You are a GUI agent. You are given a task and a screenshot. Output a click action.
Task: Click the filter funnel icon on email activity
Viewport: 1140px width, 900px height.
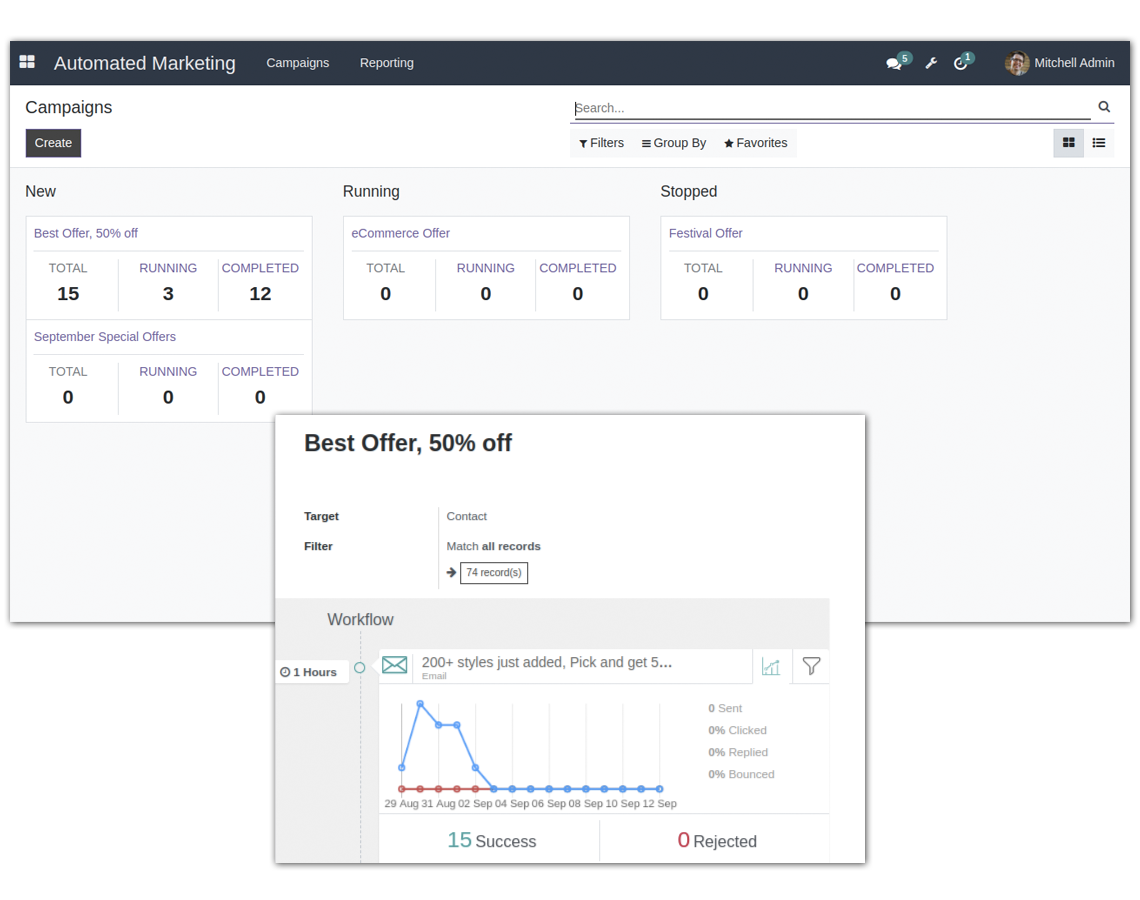pos(810,665)
